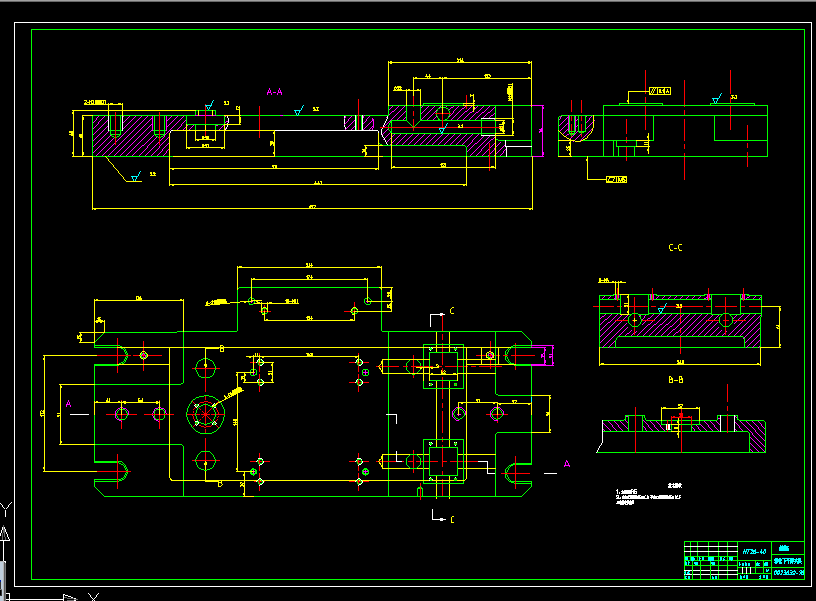Pick the upper B section letter in plan view

[x=222, y=349]
